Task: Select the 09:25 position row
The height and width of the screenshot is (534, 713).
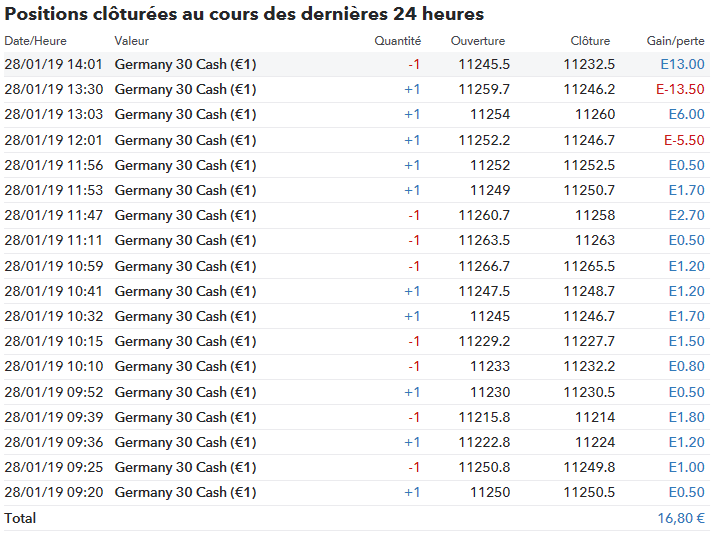Action: point(356,467)
